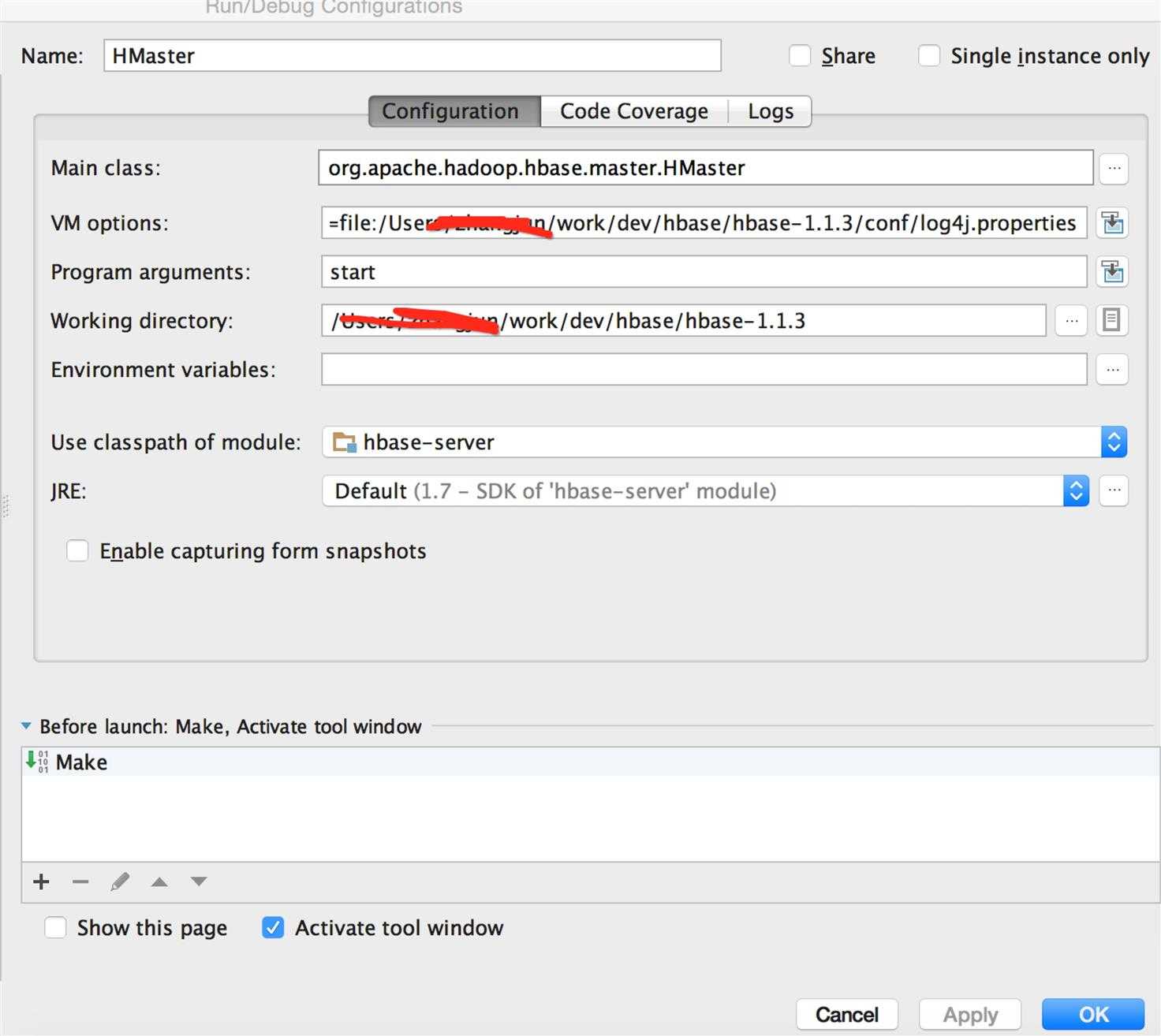Browse Working directory with ellipsis button
Screen dimensions: 1161x1036
point(1070,321)
